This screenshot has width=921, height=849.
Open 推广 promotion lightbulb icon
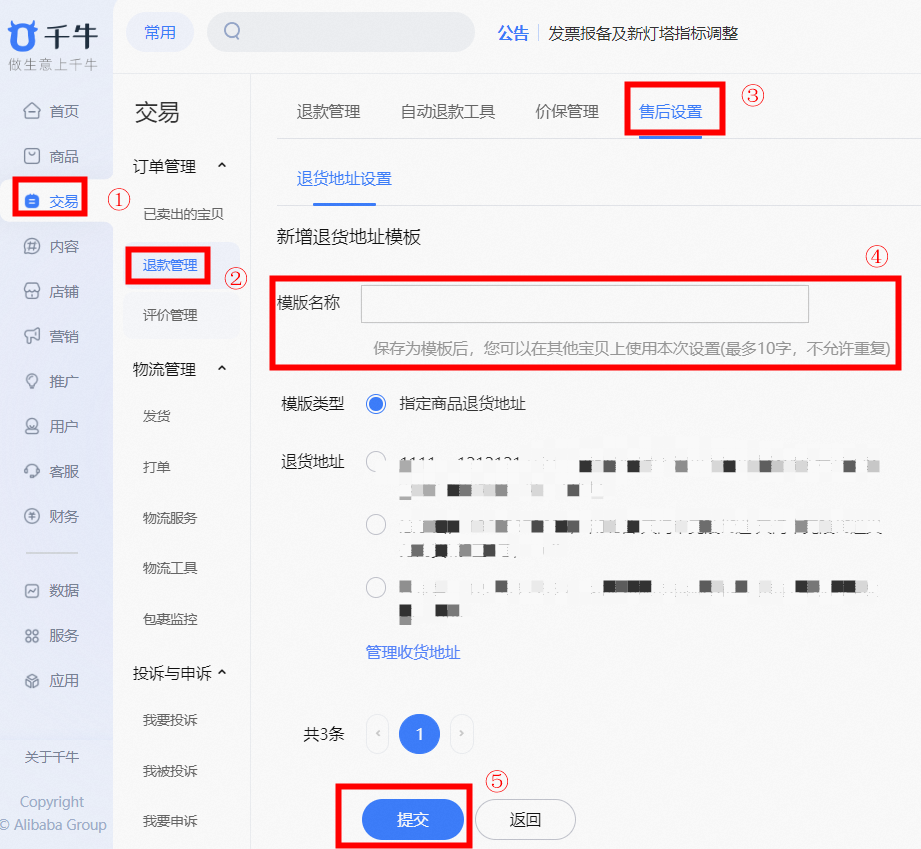pyautogui.click(x=32, y=381)
